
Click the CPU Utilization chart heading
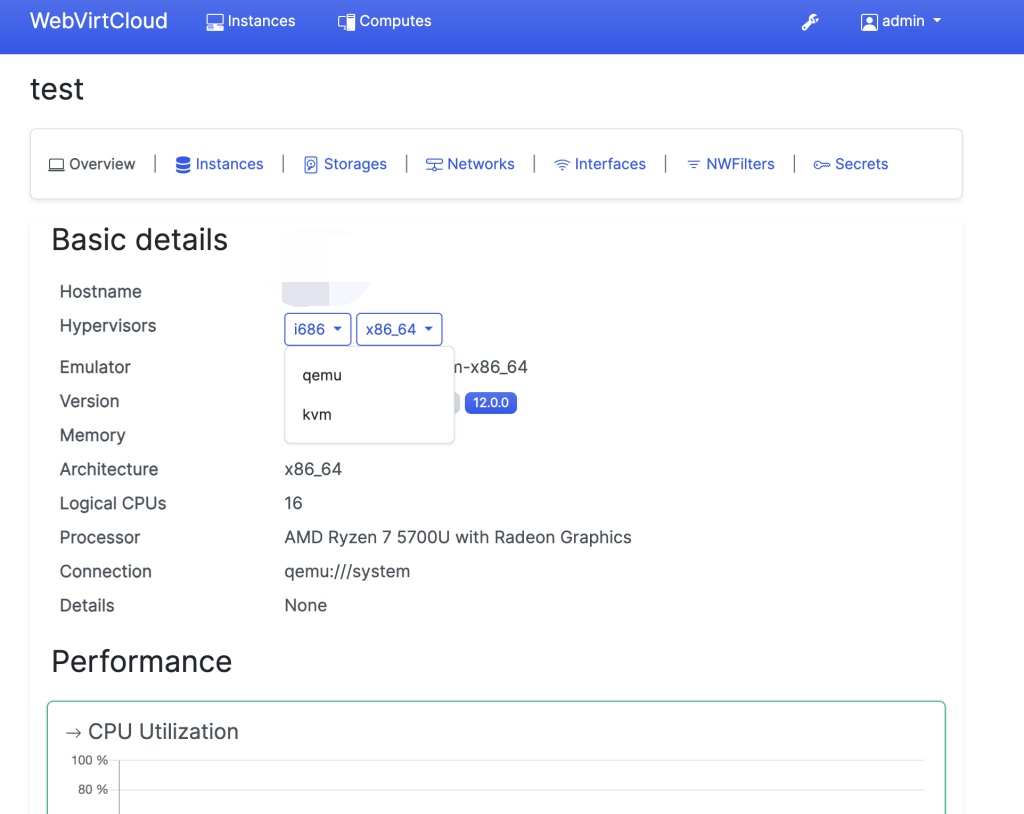click(163, 732)
